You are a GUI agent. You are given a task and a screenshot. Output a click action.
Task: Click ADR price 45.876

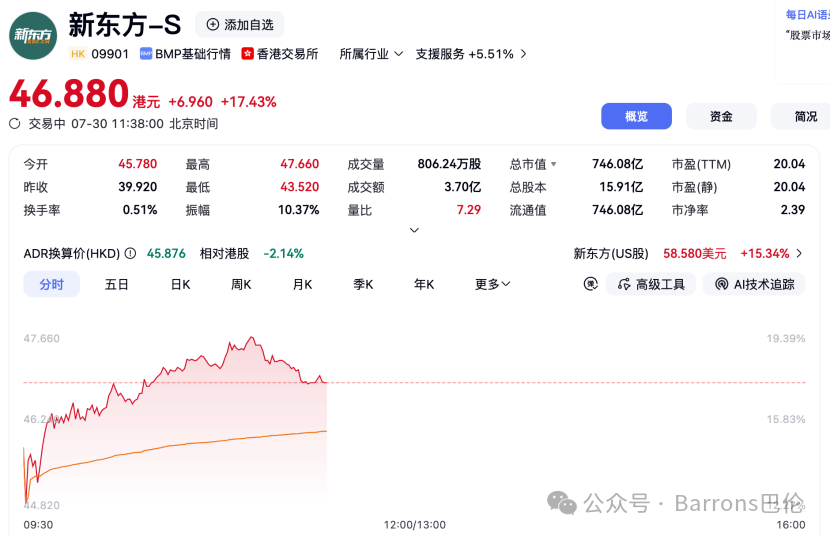tap(166, 253)
